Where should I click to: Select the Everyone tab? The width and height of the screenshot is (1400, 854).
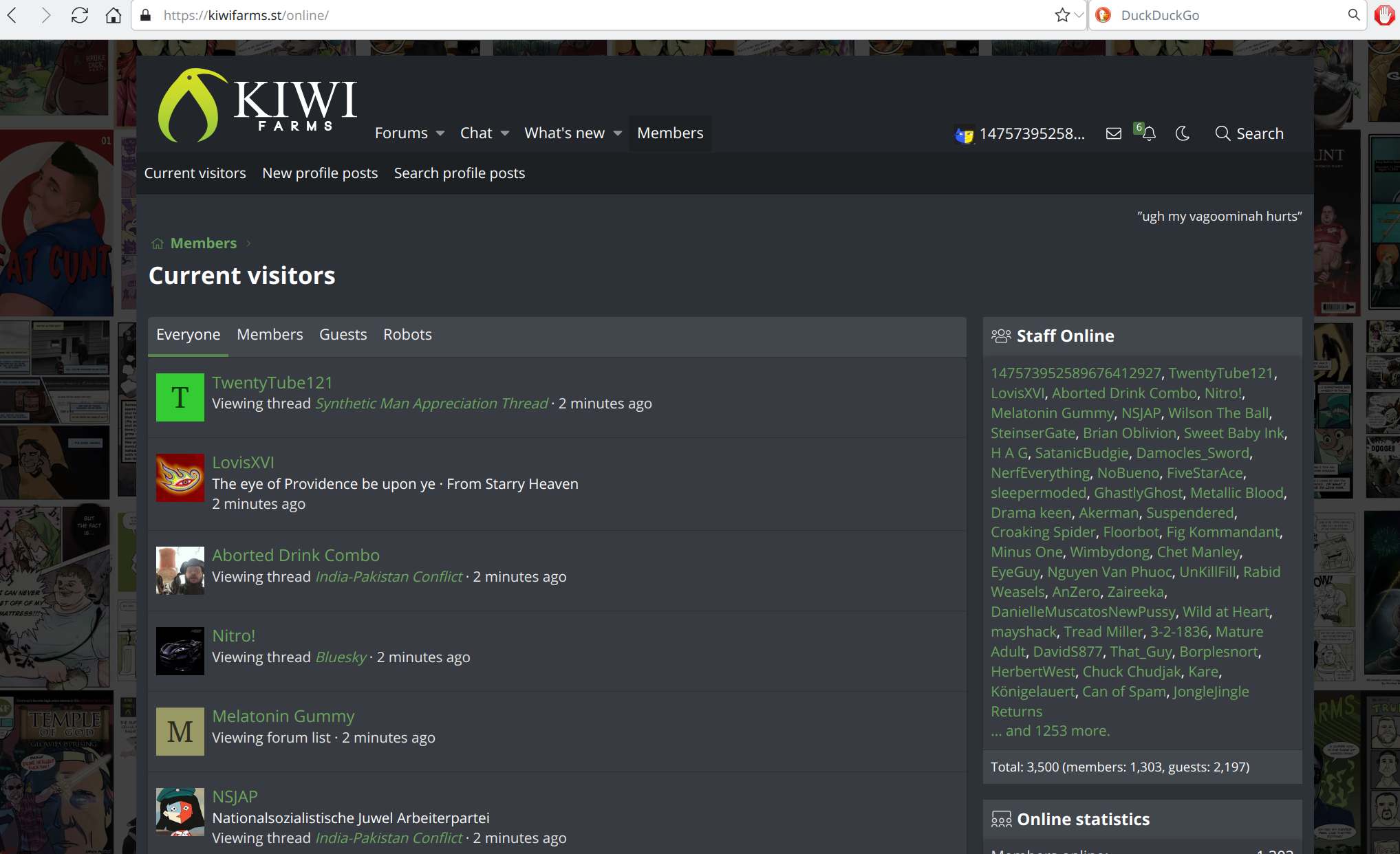point(188,335)
